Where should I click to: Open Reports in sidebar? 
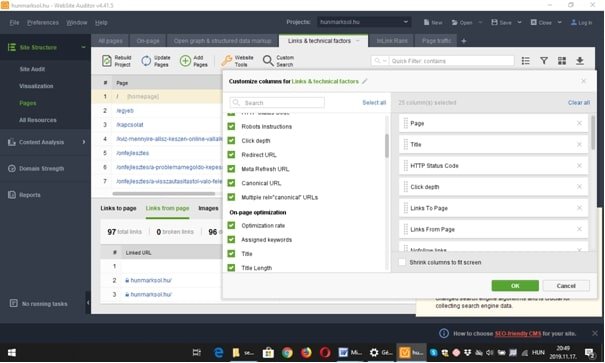[29, 195]
